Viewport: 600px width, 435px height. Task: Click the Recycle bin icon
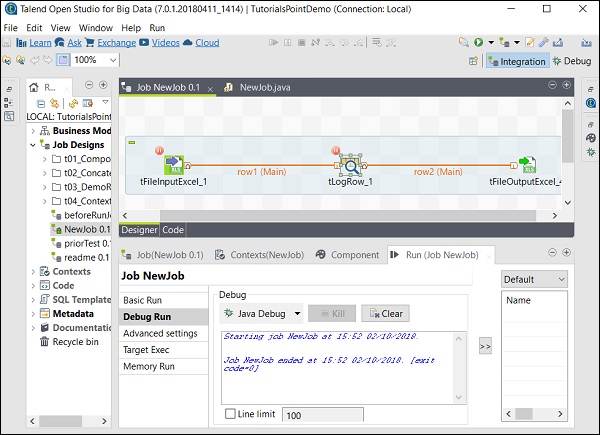[x=44, y=341]
